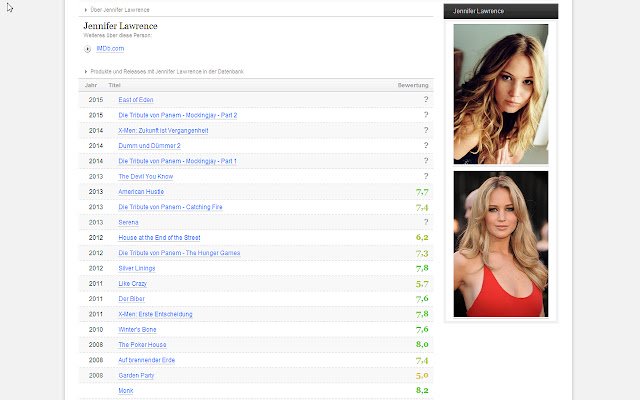
Task: Open The Poker House link
Action: click(x=142, y=345)
